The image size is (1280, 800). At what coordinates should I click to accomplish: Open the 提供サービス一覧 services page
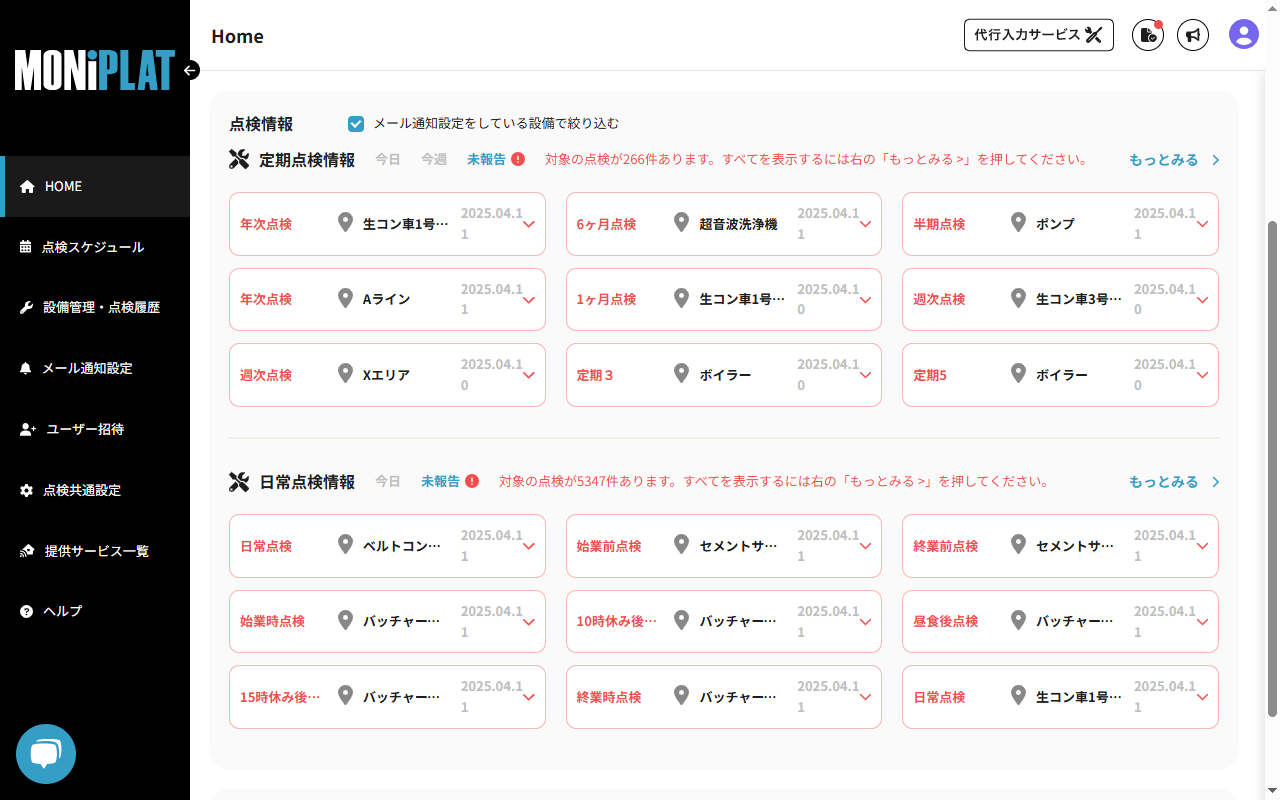(x=26, y=550)
